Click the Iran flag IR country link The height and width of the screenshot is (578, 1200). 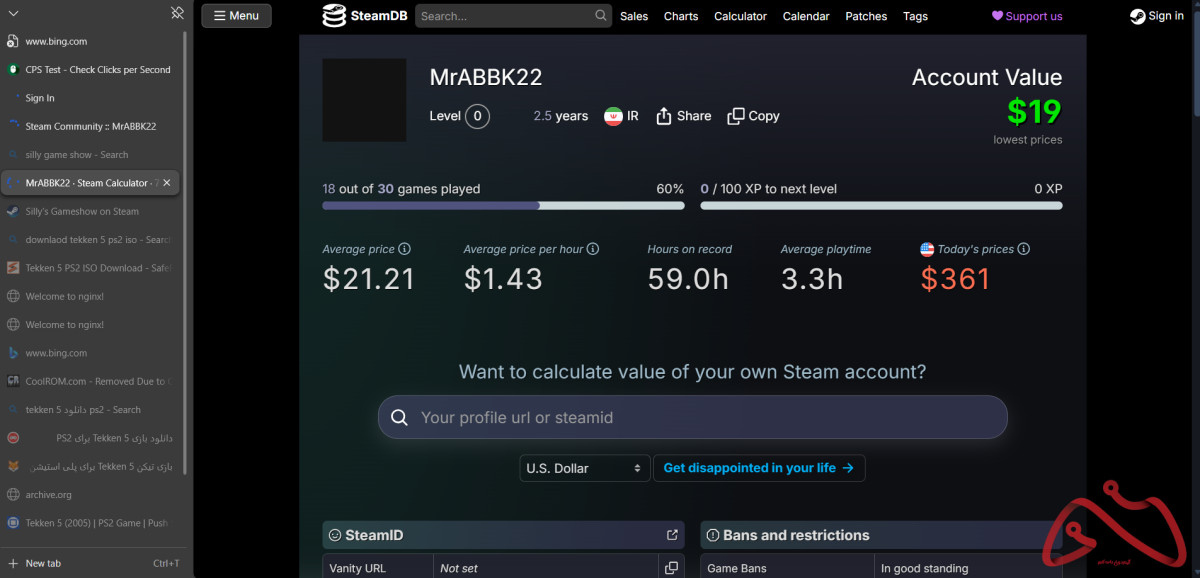point(621,116)
